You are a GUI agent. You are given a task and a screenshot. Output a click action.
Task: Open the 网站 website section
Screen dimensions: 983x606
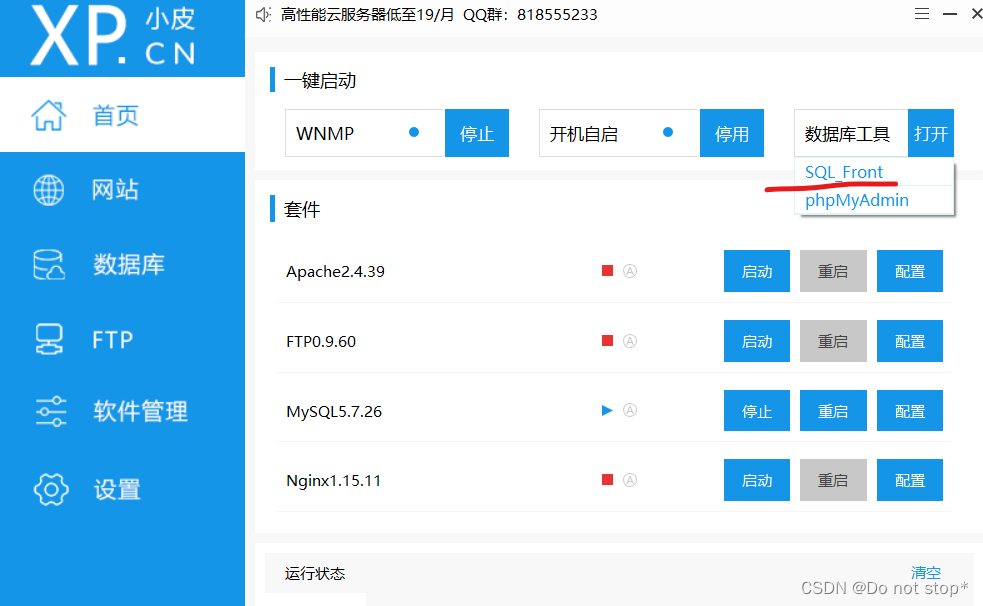pyautogui.click(x=122, y=189)
